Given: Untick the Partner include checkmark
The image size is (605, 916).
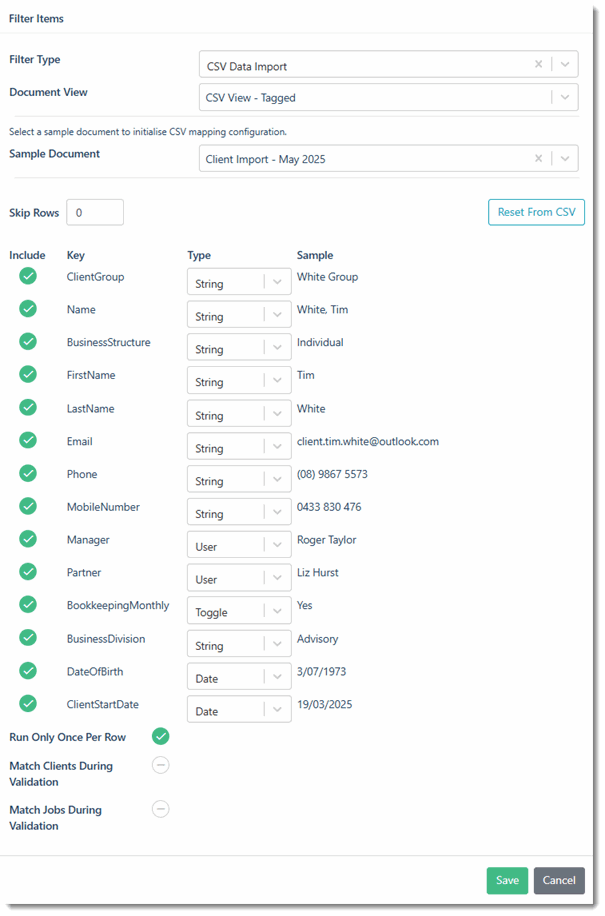Looking at the screenshot, I should click(x=28, y=571).
